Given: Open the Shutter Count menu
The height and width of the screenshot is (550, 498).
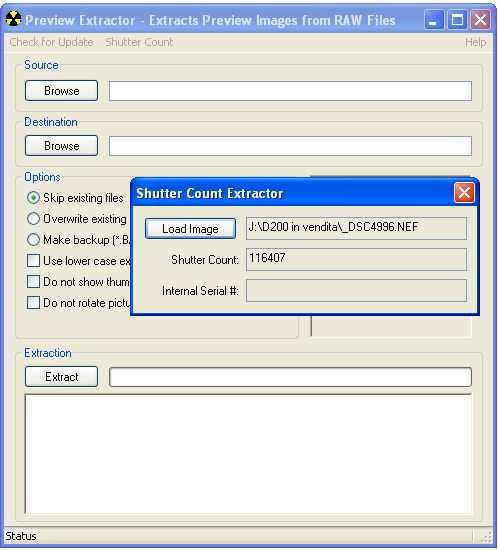Looking at the screenshot, I should [x=139, y=42].
